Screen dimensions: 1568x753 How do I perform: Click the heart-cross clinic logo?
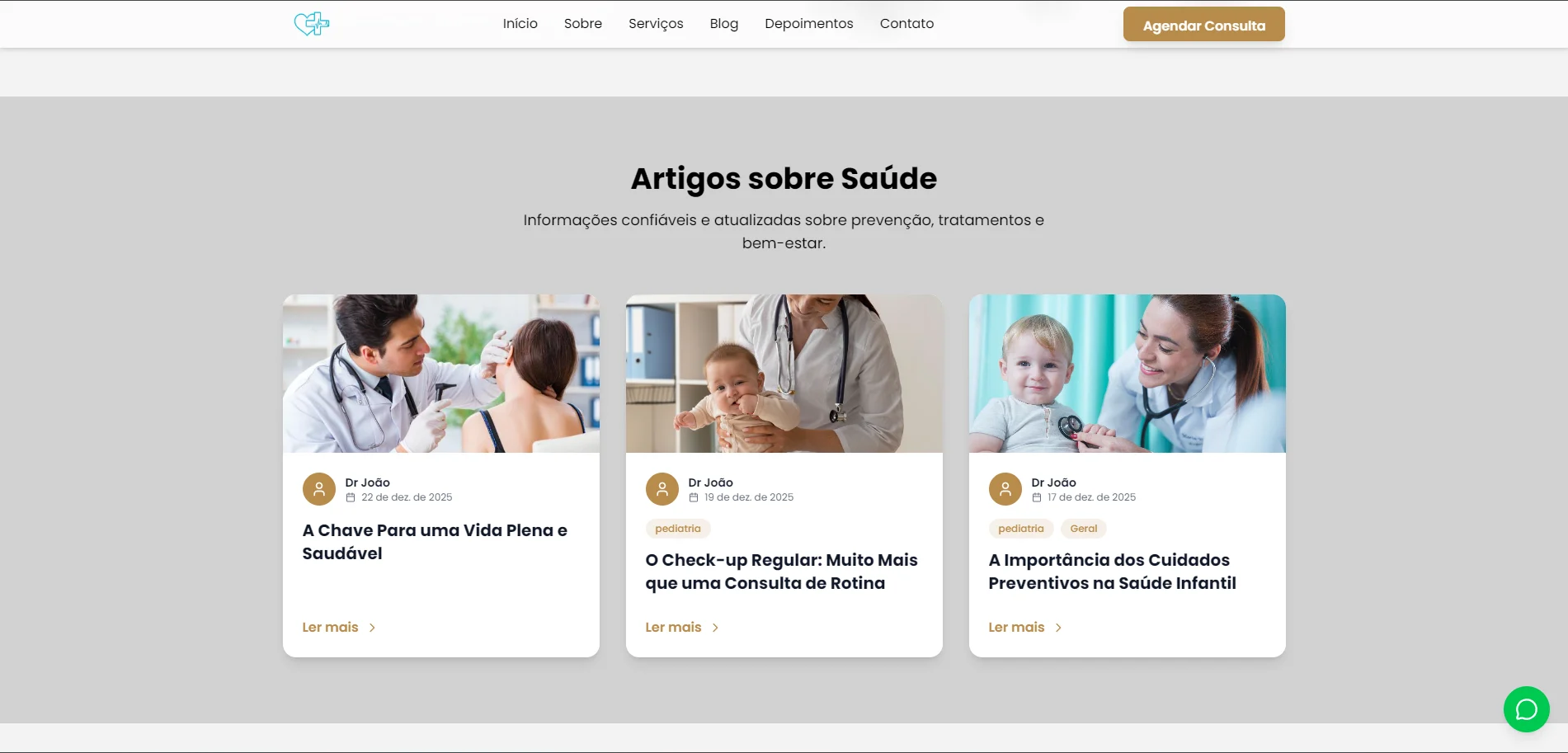(312, 24)
